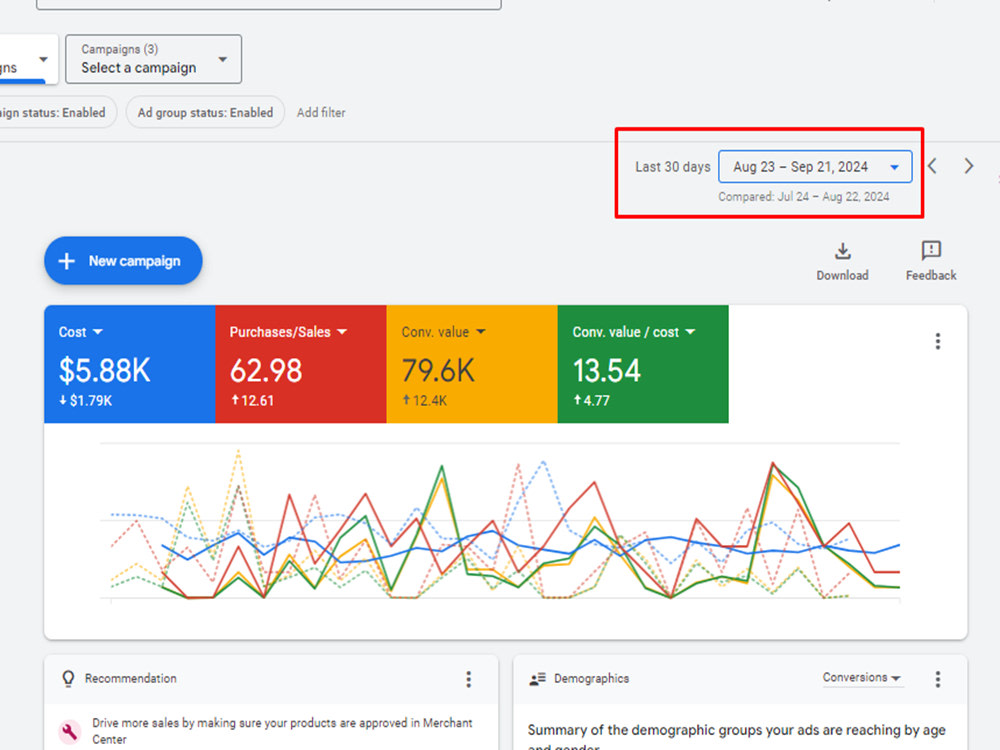Click the demographic groups summary text

[x=737, y=737]
